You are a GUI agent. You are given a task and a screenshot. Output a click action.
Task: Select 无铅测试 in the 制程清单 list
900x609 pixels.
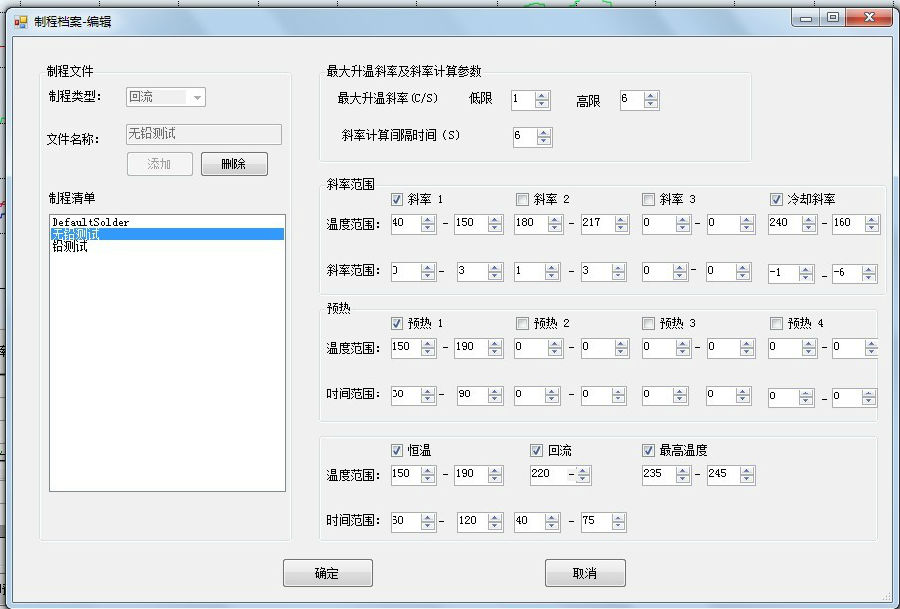tap(167, 234)
